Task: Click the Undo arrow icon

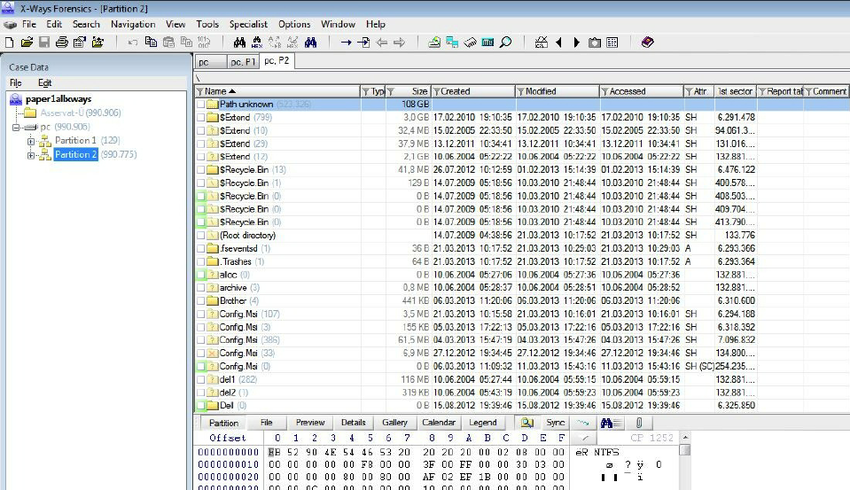Action: [133, 42]
